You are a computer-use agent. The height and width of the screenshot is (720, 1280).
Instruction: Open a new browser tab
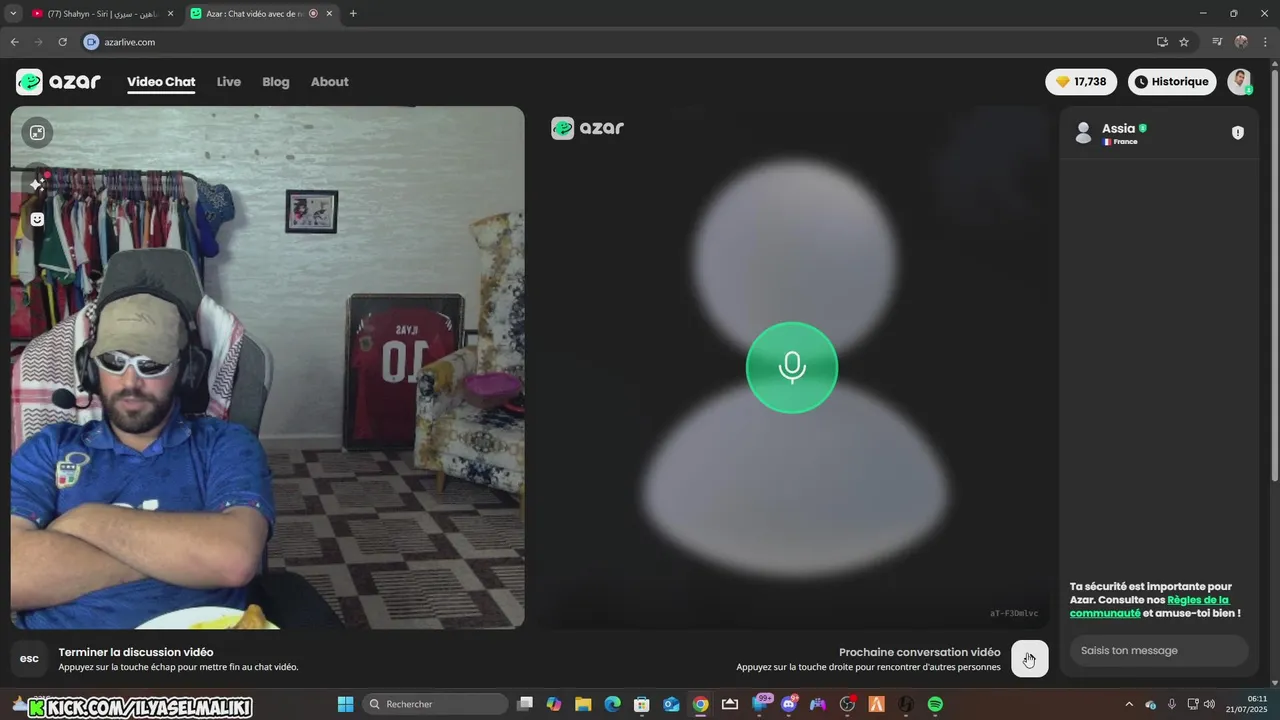(353, 14)
